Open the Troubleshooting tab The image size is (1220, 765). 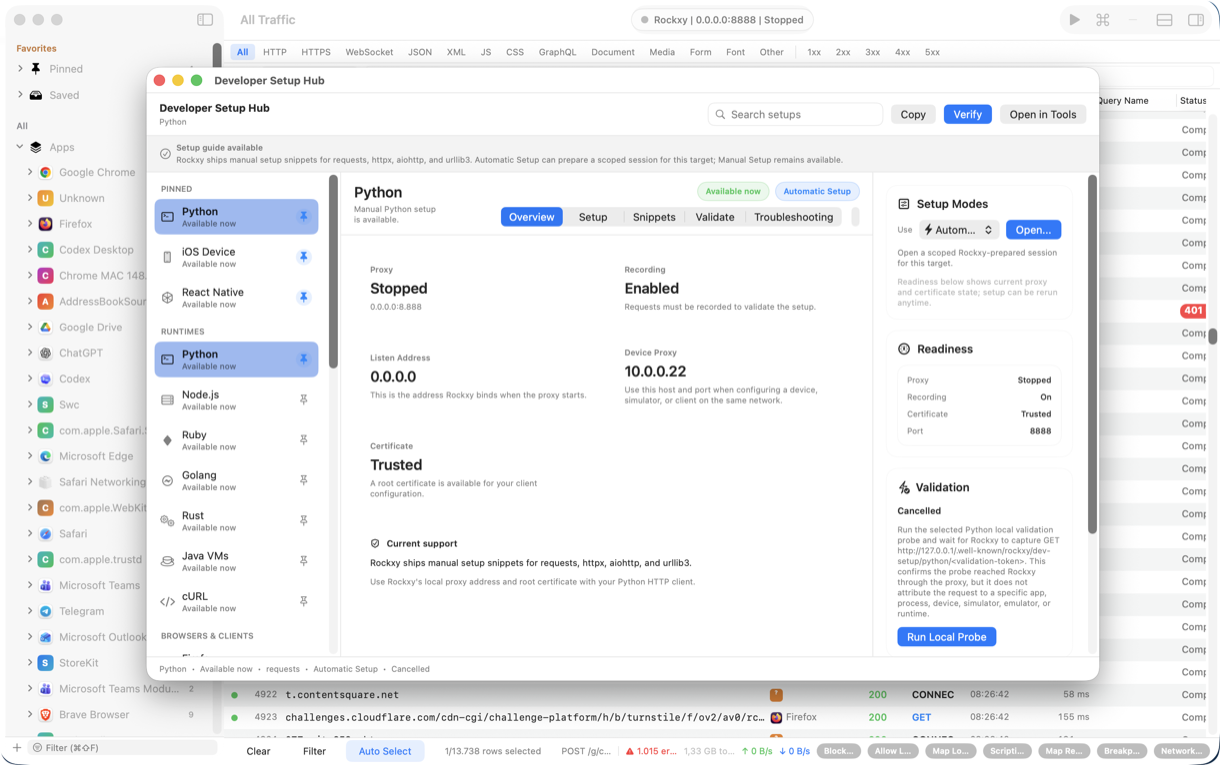click(794, 217)
